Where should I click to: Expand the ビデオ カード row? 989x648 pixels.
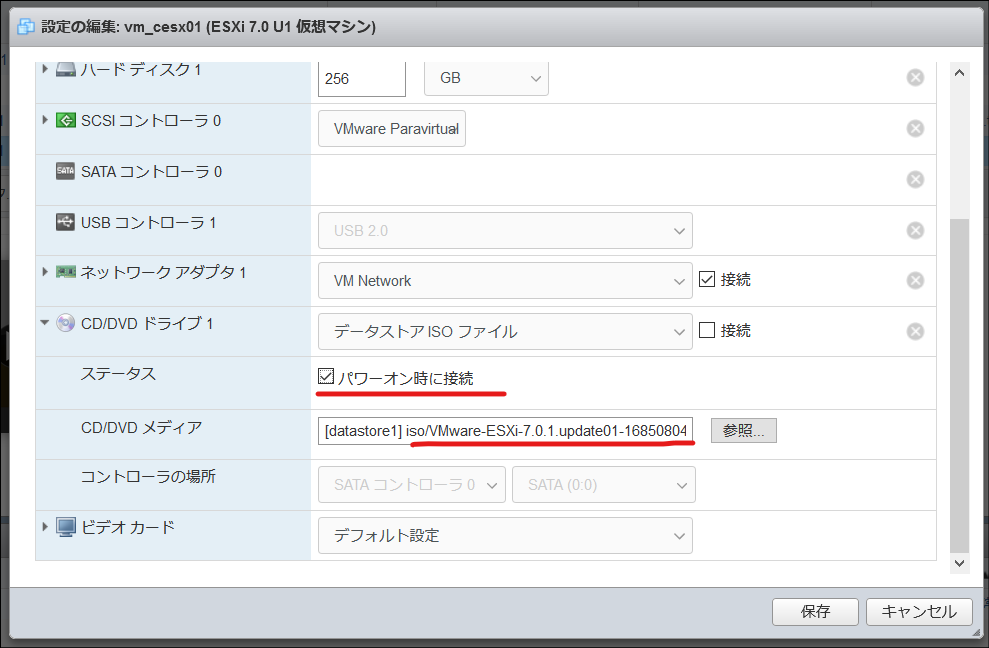click(45, 526)
